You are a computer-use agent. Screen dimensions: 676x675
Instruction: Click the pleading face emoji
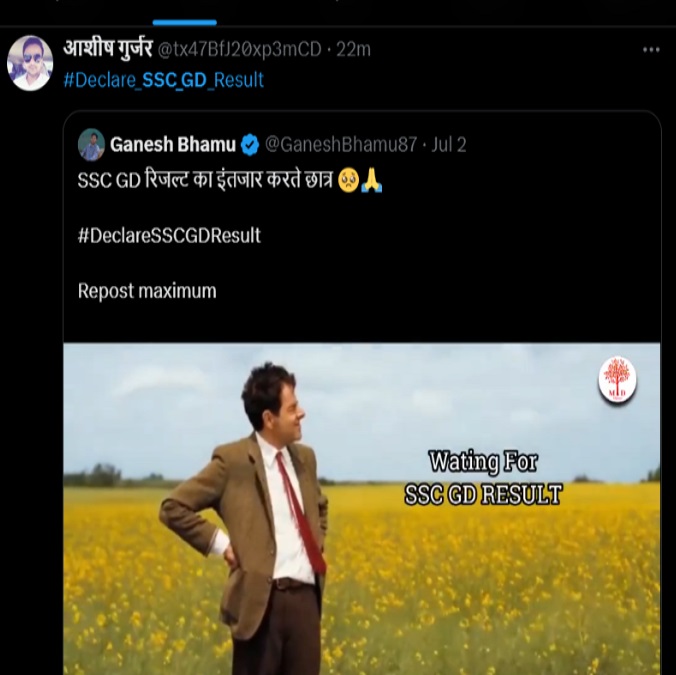(x=348, y=182)
